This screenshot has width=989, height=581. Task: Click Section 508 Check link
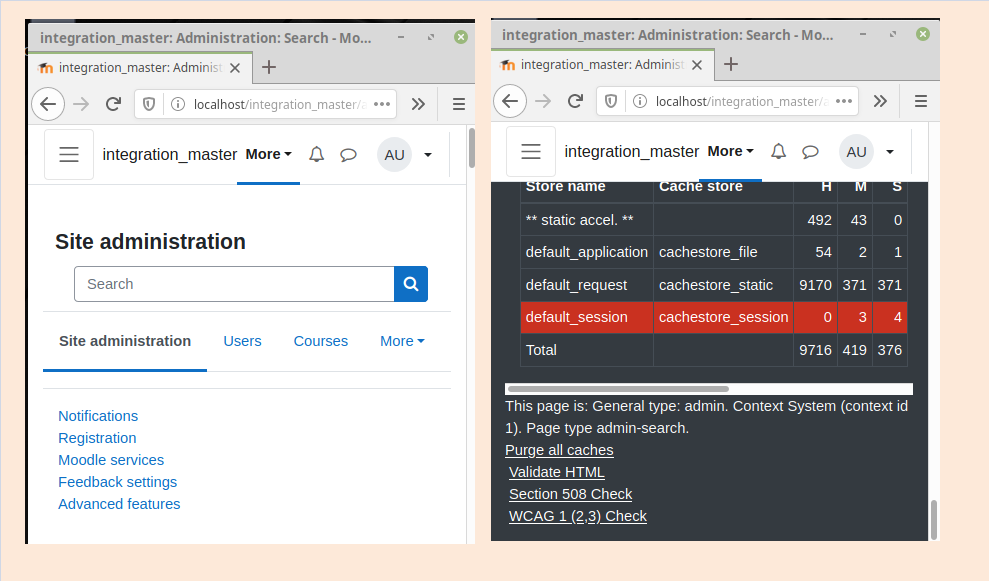(570, 495)
